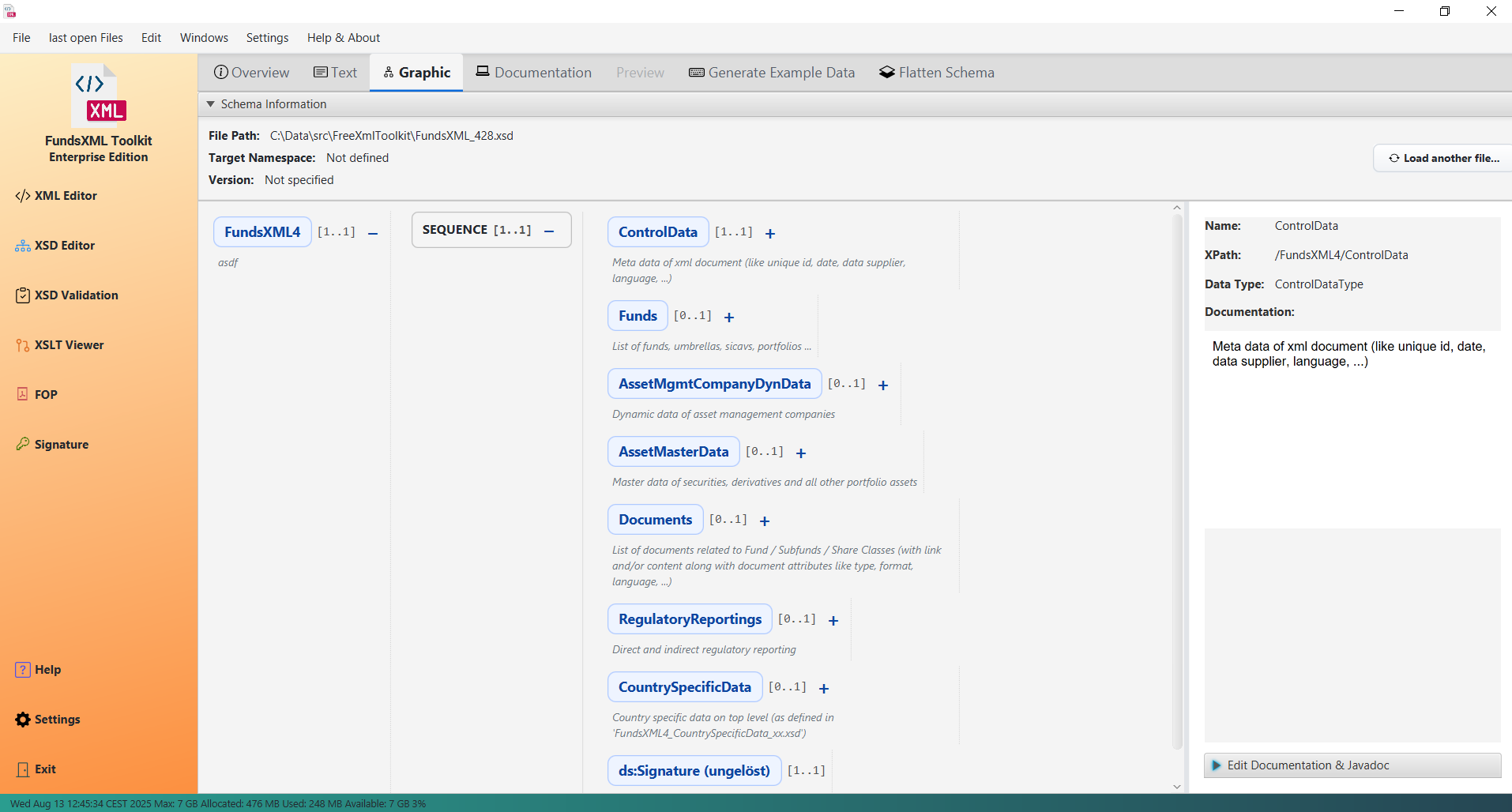Click the Settings gear icon

click(23, 720)
